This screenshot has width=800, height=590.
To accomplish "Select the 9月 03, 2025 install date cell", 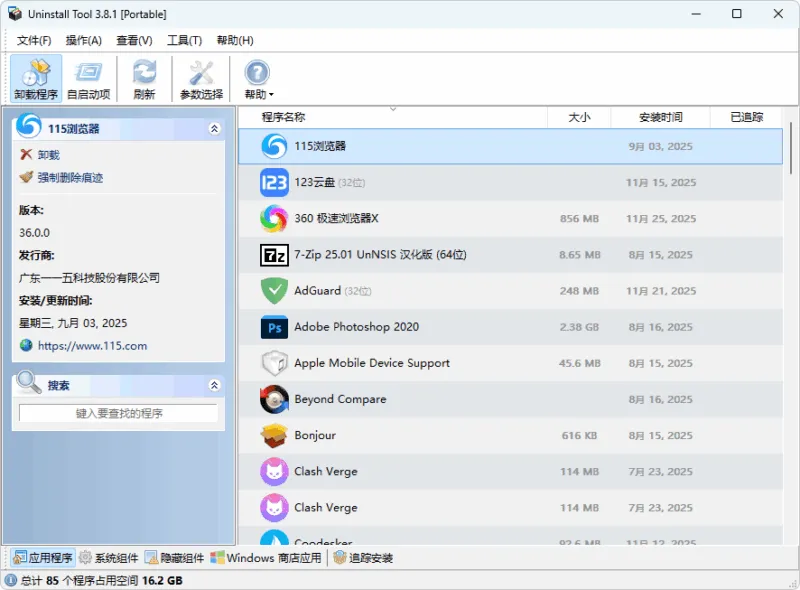I will pos(660,146).
